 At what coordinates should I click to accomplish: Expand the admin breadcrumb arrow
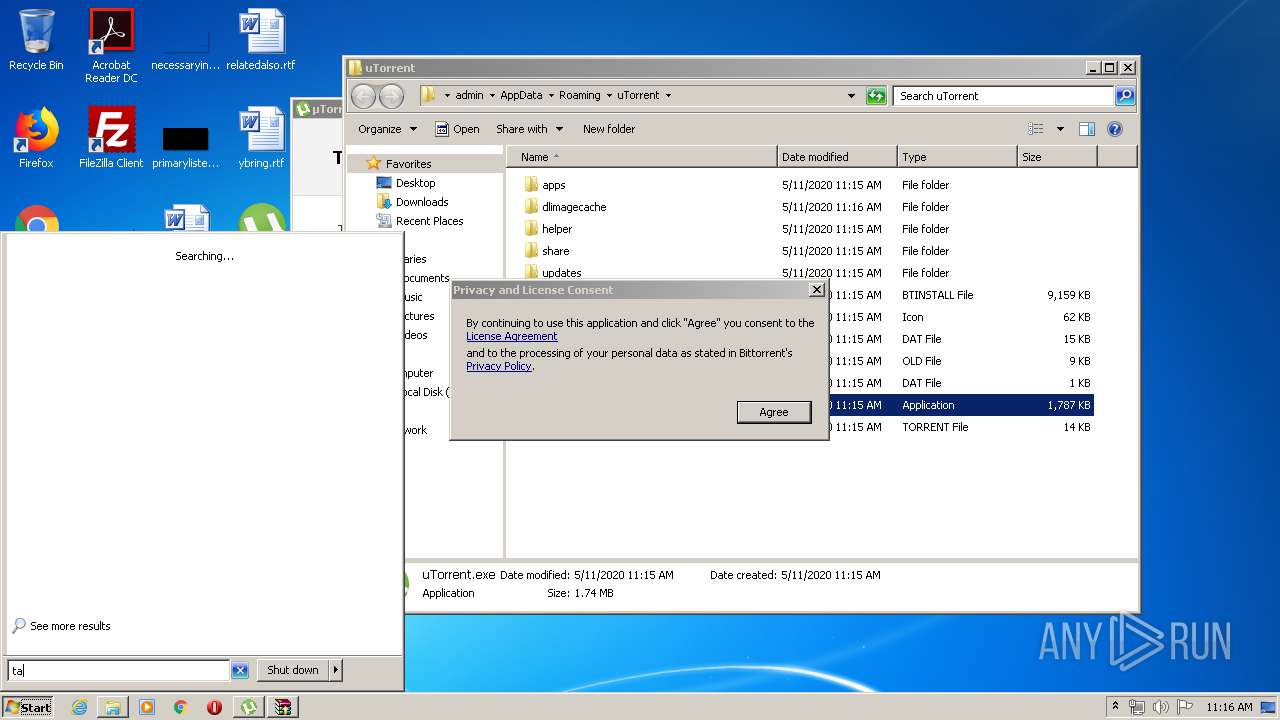point(492,96)
